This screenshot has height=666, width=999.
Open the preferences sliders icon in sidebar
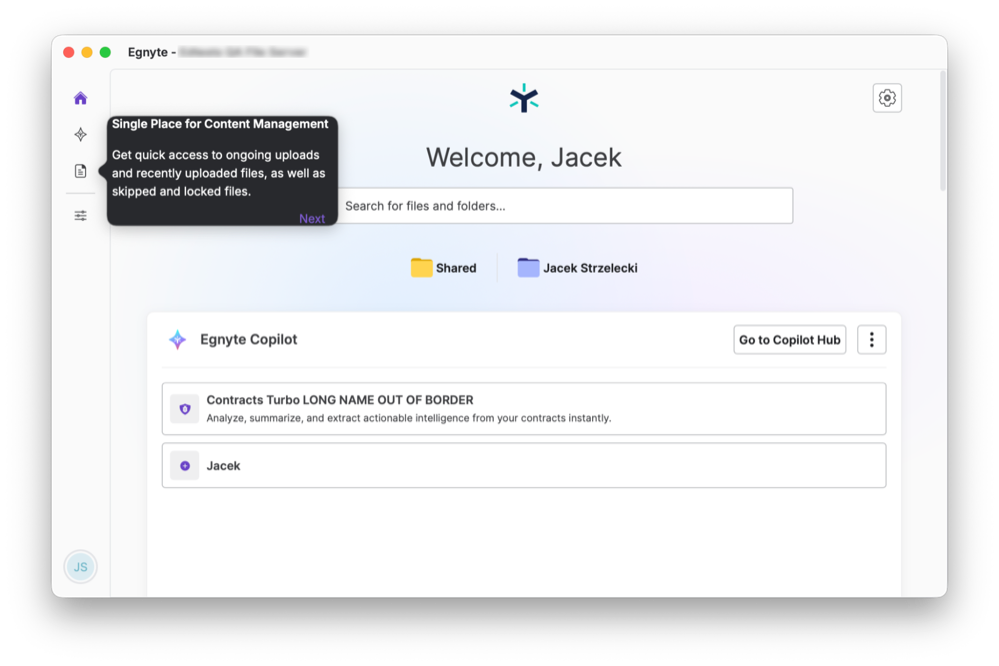pyautogui.click(x=80, y=214)
